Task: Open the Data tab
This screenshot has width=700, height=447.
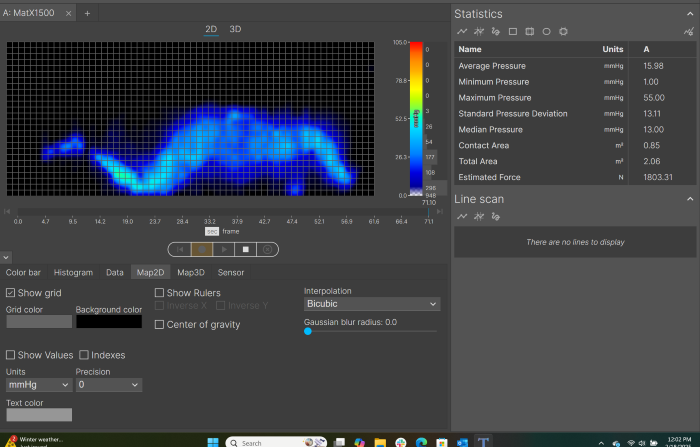Action: (115, 272)
